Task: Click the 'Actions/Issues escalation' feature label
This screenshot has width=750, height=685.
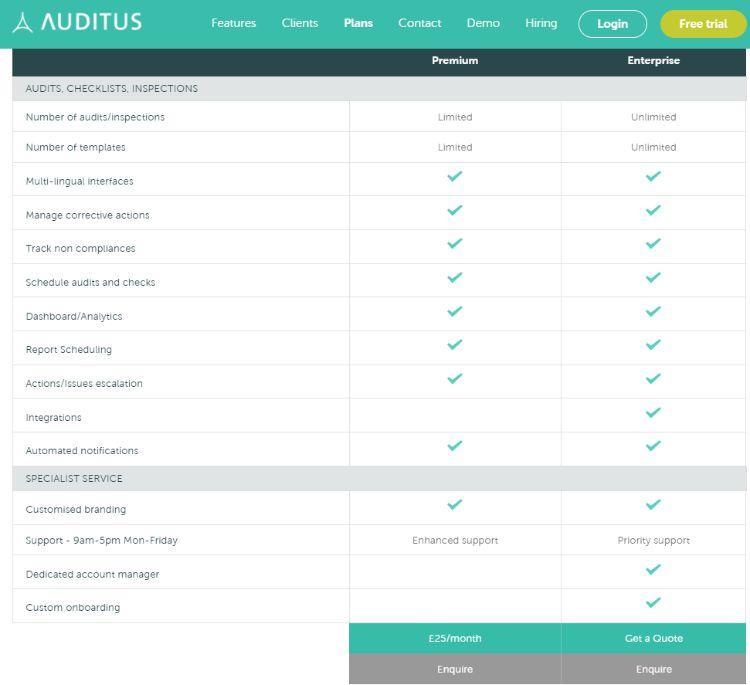Action: point(84,384)
